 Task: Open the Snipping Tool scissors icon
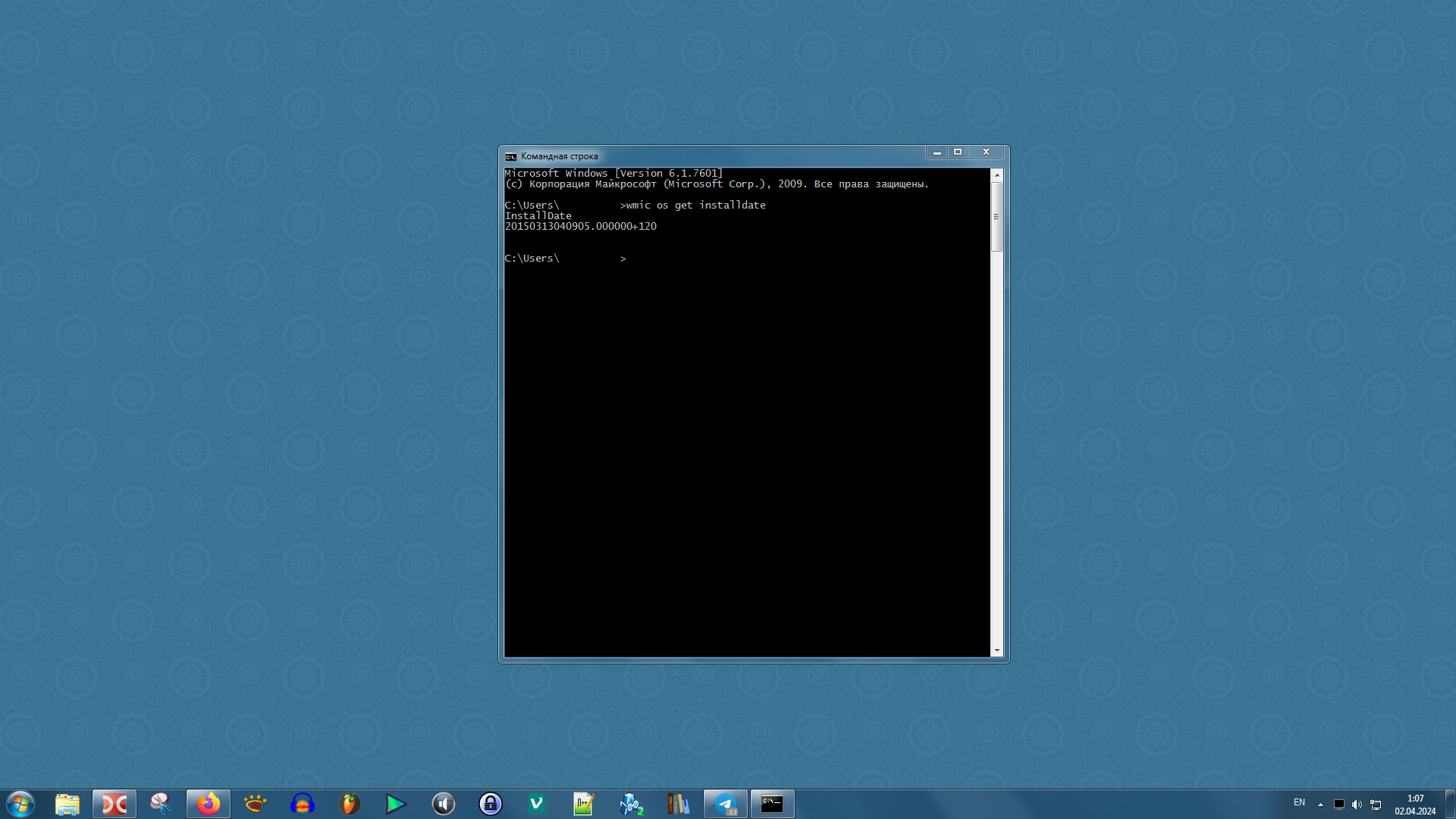(161, 804)
